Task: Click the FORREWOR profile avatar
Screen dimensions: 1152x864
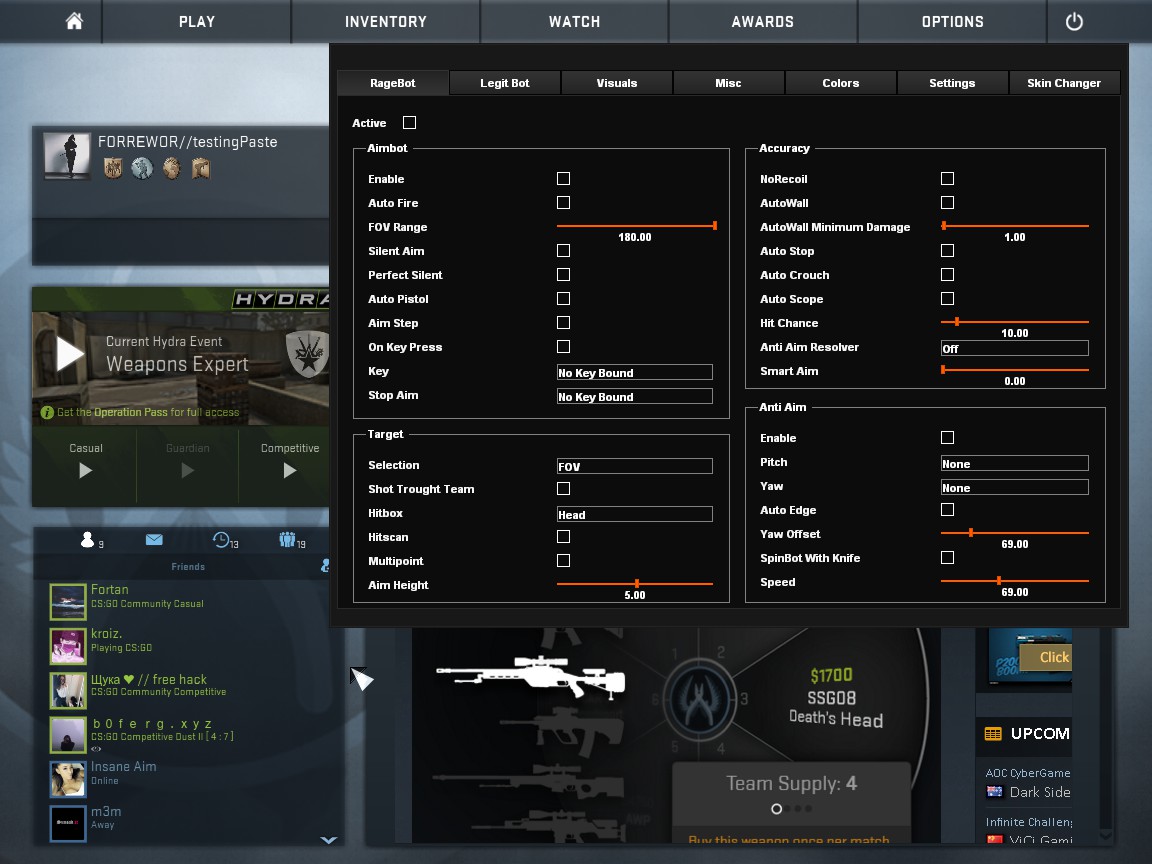Action: click(67, 156)
